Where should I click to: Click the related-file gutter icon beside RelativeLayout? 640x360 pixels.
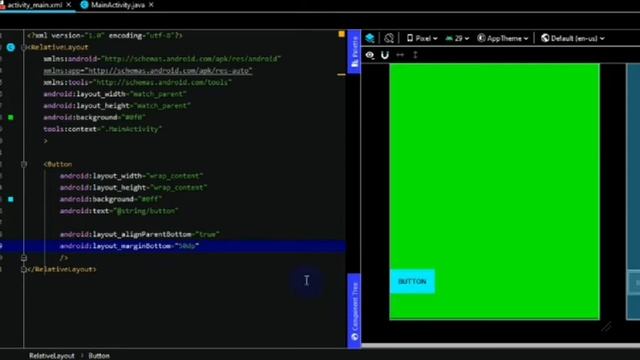[11, 47]
